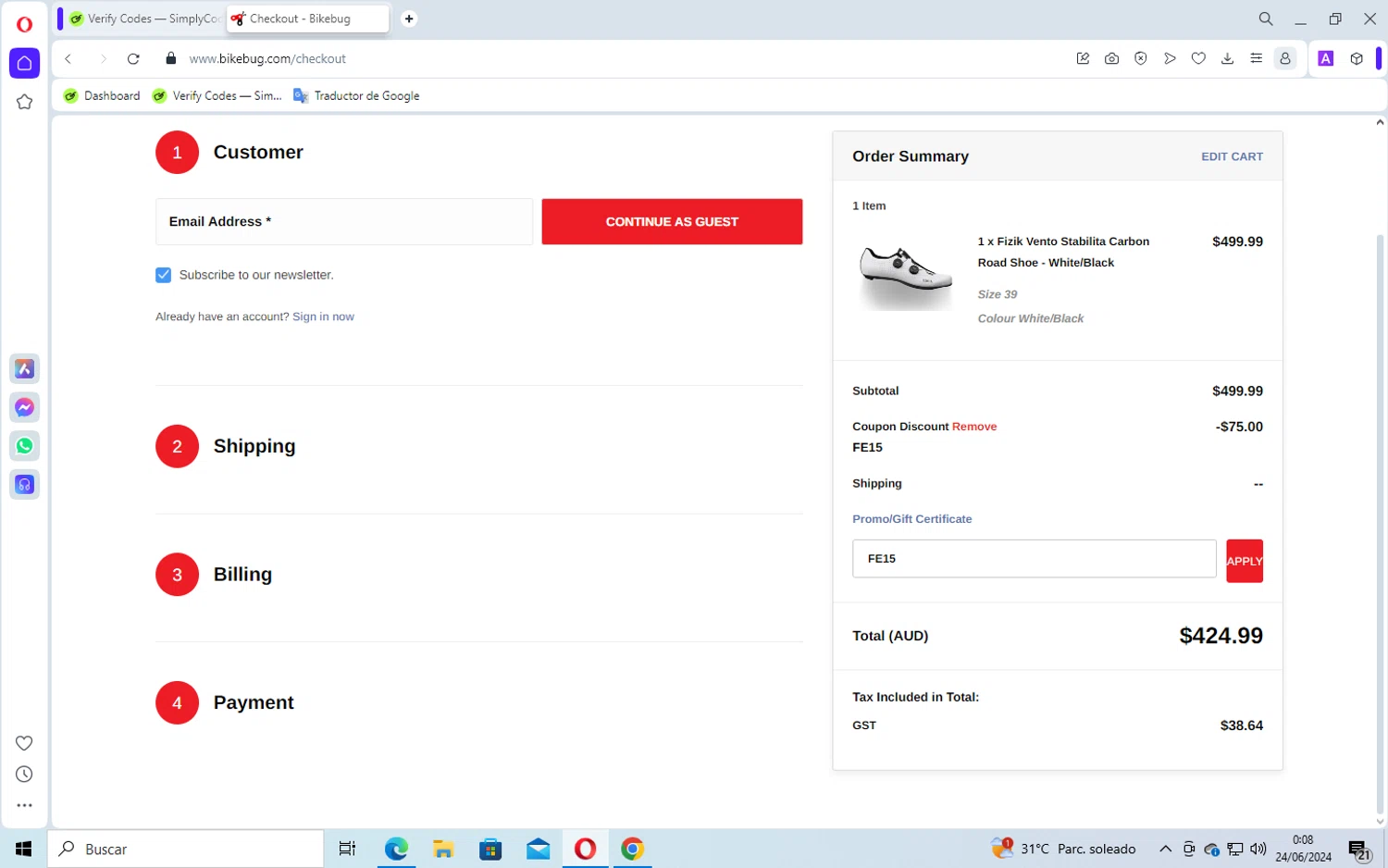Image resolution: width=1388 pixels, height=868 pixels.
Task: Remove the FE15 coupon discount
Action: (974, 427)
